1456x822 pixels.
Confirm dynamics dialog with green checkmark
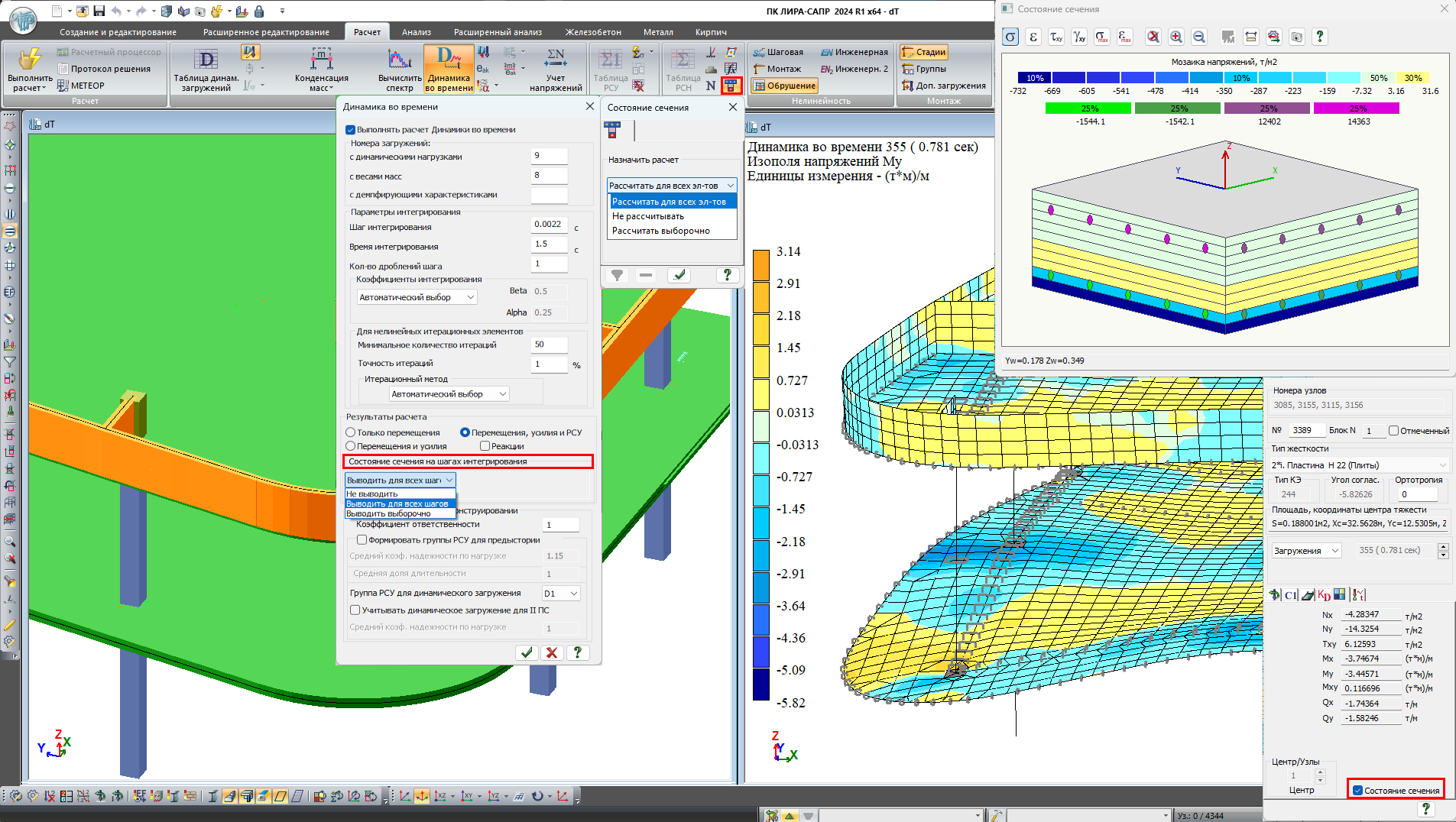526,652
